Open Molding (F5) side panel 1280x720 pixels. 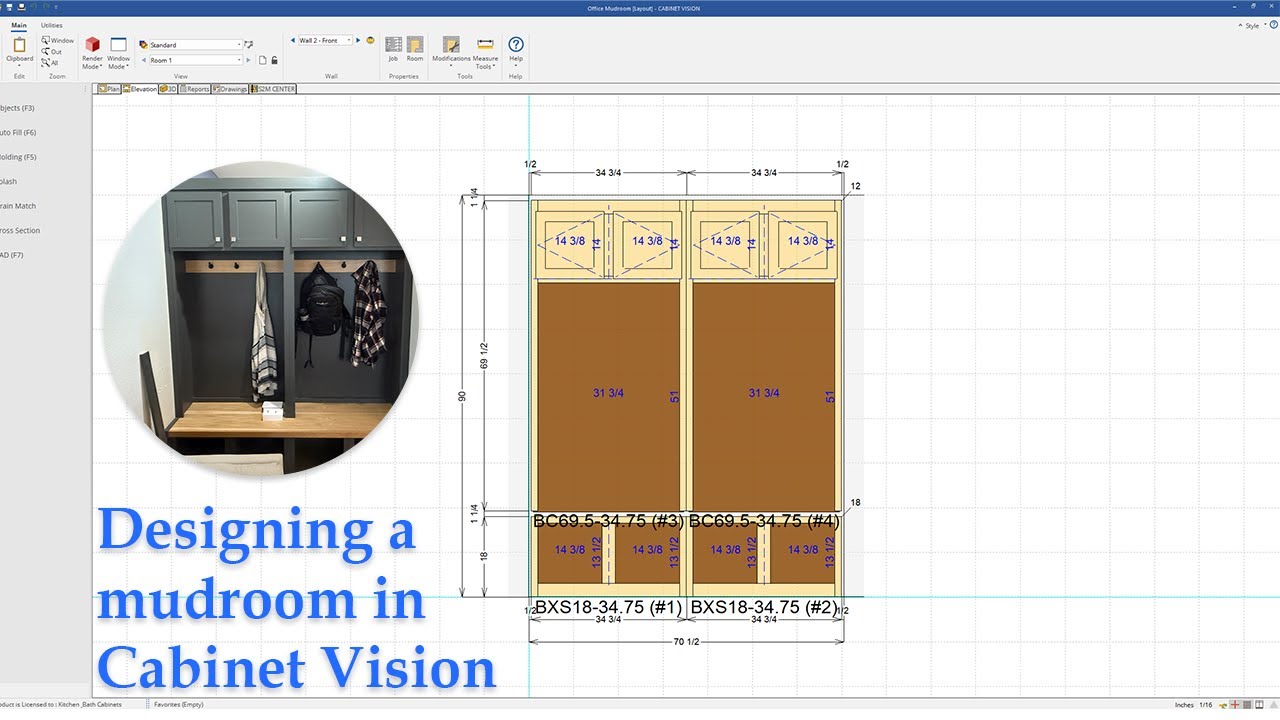[18, 157]
